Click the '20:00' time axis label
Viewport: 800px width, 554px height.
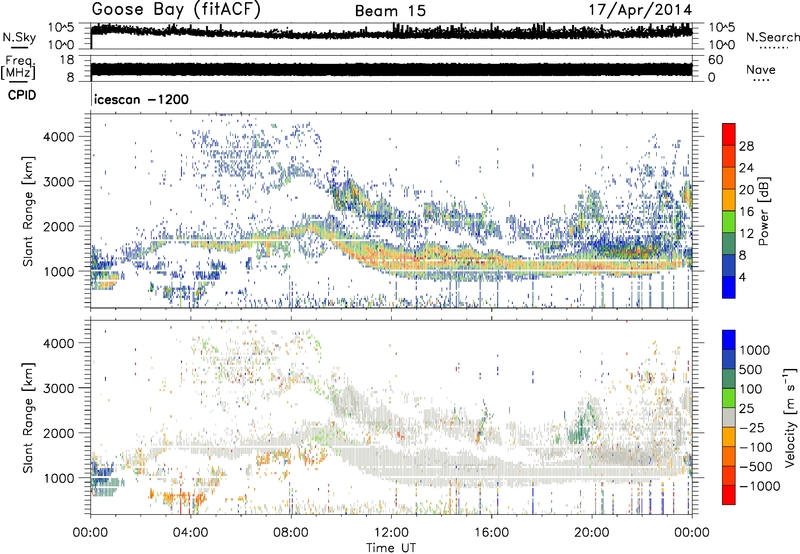[592, 533]
